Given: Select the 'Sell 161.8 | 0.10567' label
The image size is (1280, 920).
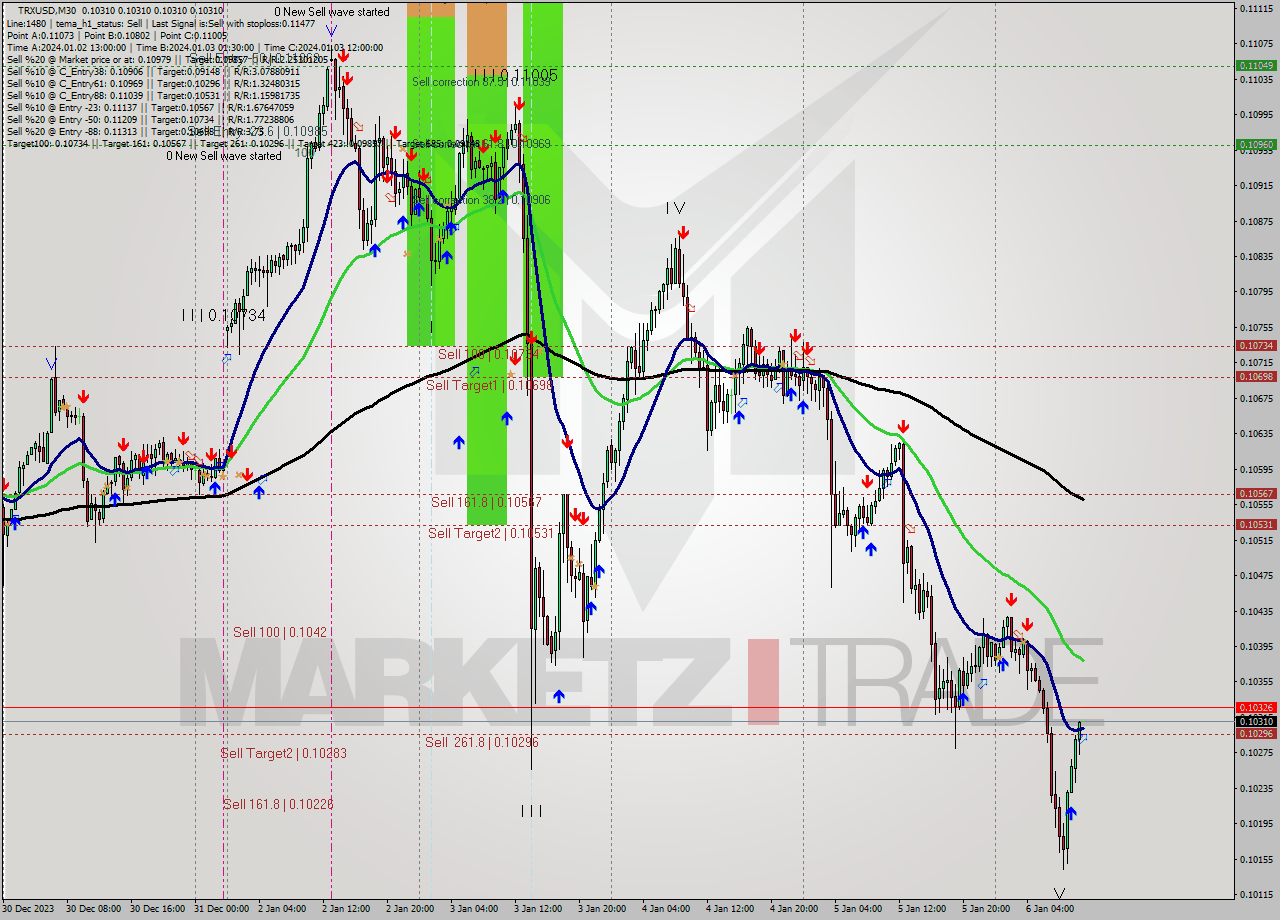Looking at the screenshot, I should pyautogui.click(x=486, y=502).
